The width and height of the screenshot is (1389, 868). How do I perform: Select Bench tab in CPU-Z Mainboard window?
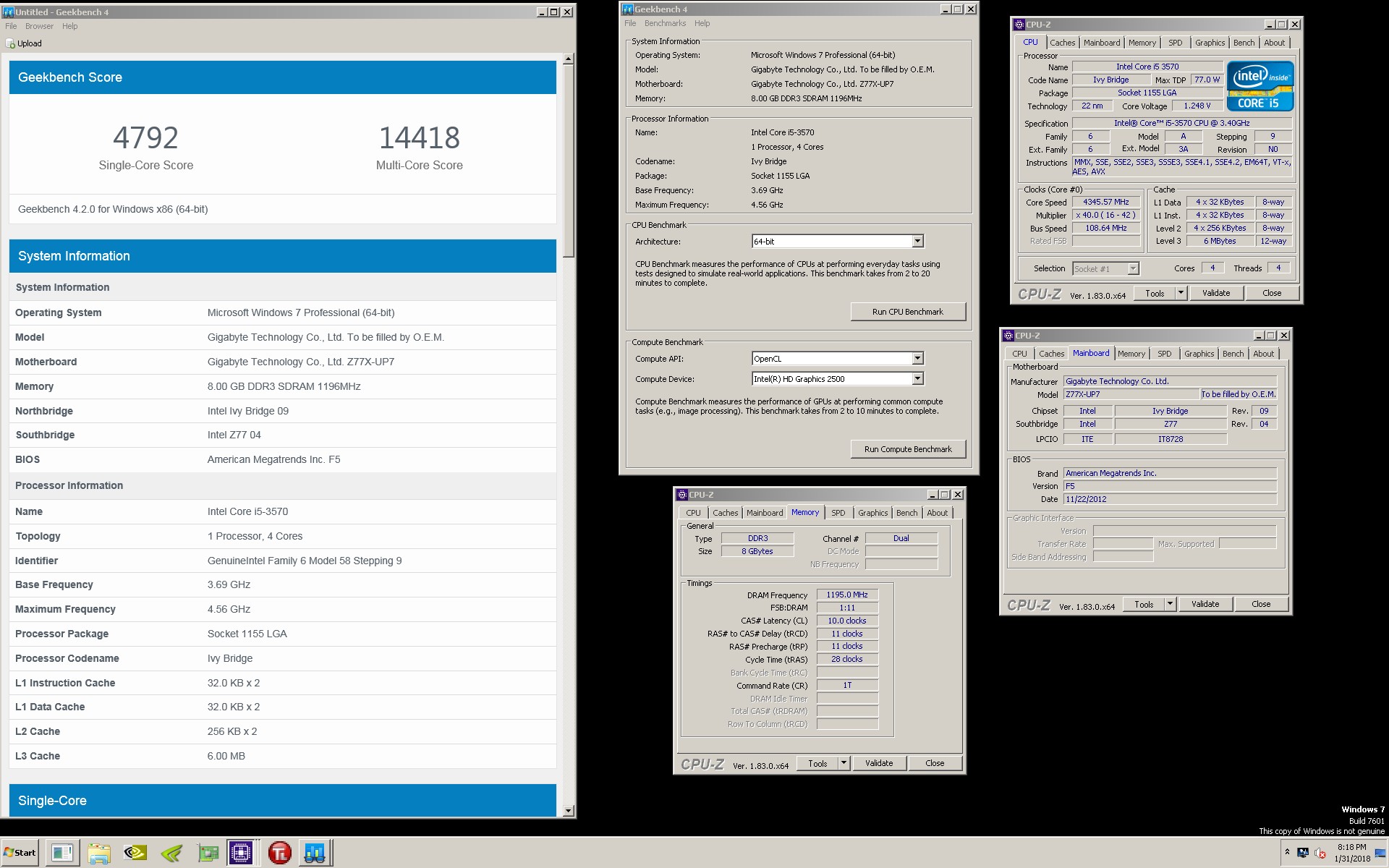pyautogui.click(x=1233, y=354)
